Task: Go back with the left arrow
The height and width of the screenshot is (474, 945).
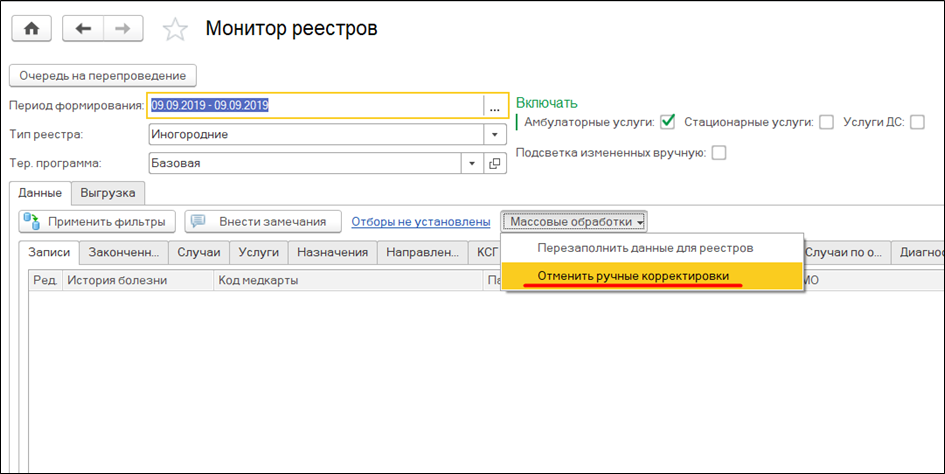Action: pos(83,29)
